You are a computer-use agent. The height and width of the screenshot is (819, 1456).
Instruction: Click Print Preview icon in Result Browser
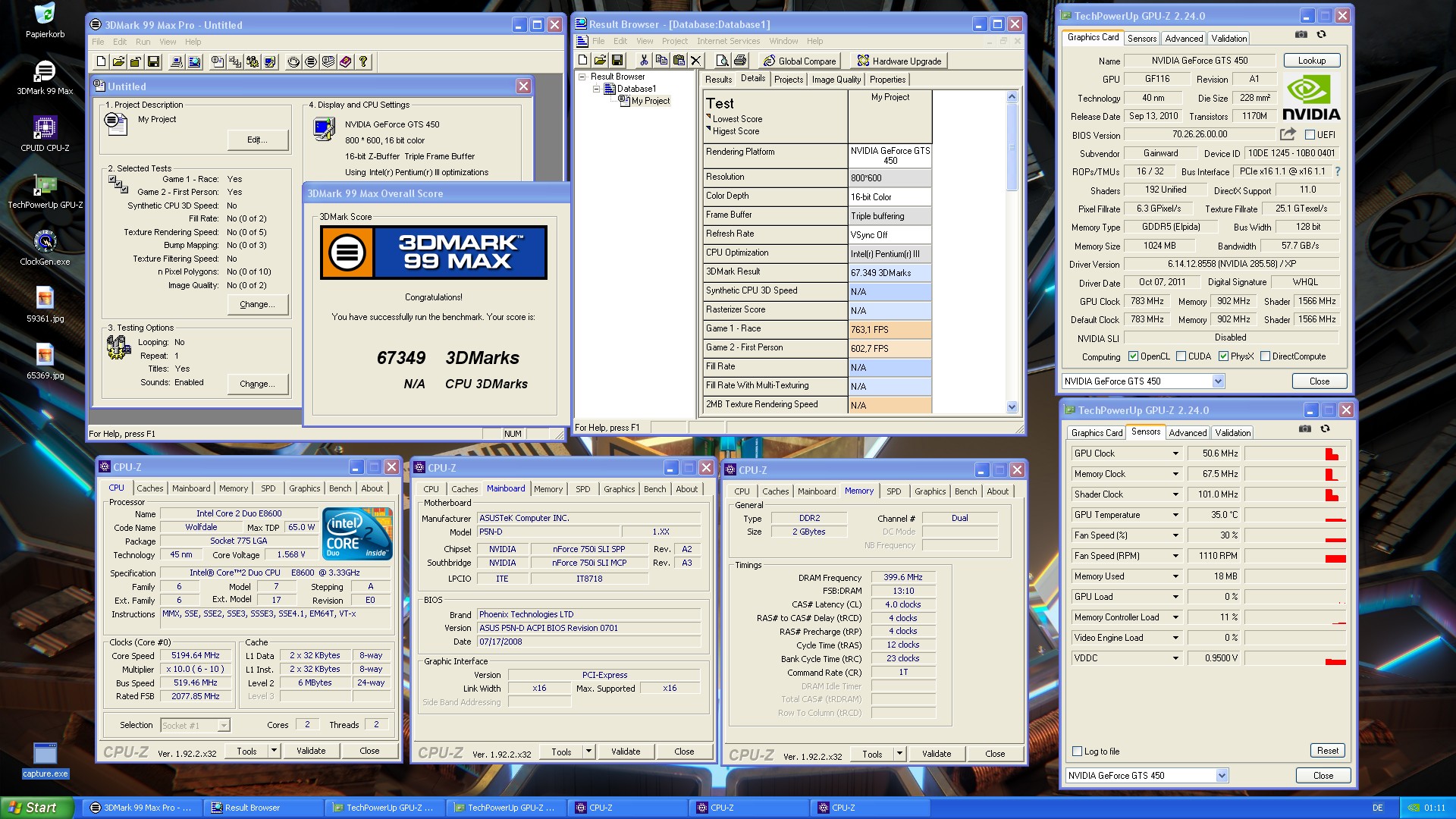tap(723, 61)
